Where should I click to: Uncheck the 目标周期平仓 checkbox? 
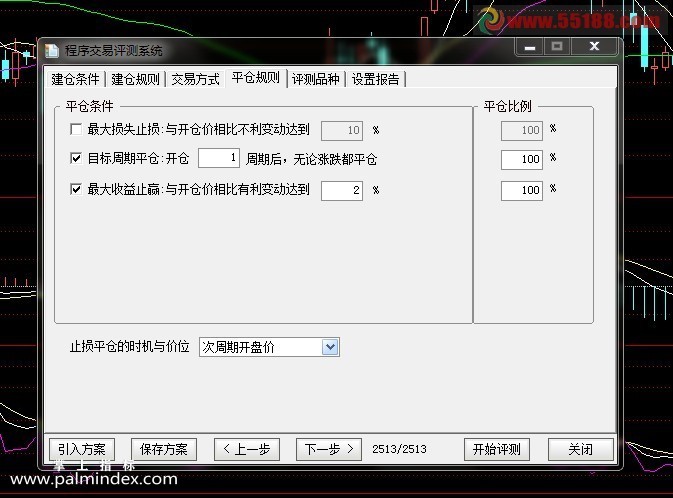[x=76, y=158]
